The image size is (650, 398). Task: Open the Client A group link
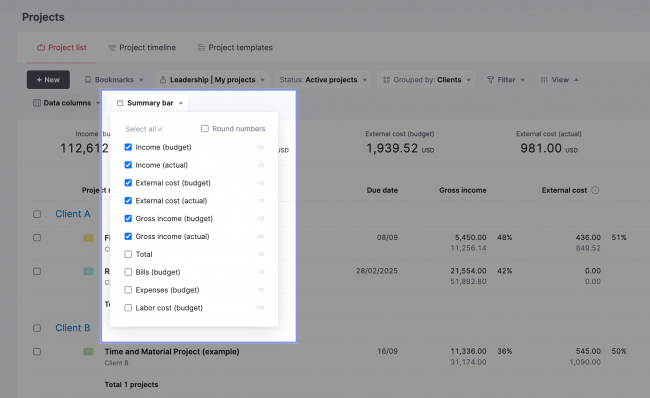pyautogui.click(x=73, y=214)
